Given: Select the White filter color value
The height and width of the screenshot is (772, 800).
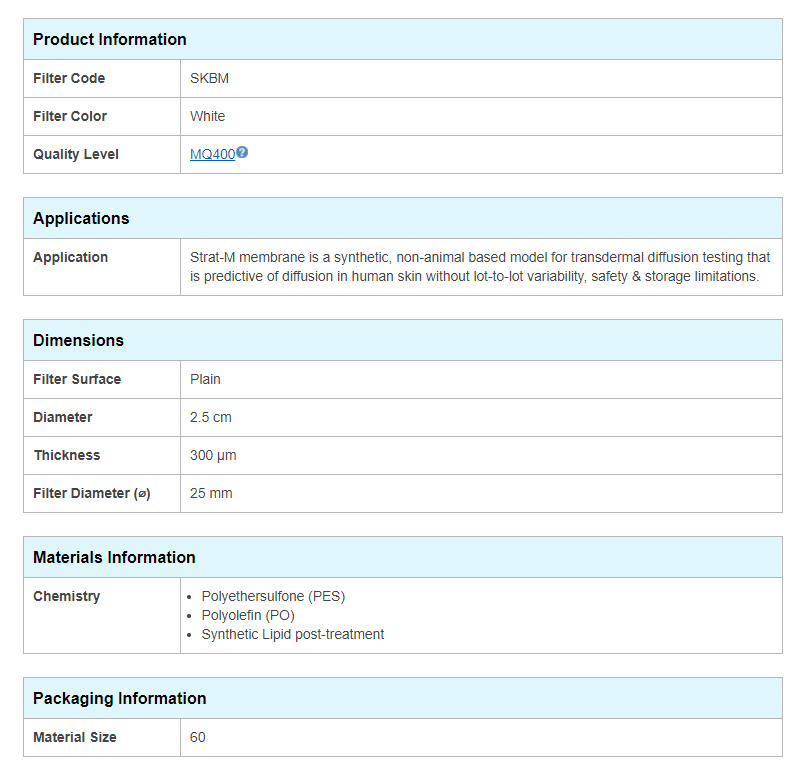Looking at the screenshot, I should click(x=208, y=117).
